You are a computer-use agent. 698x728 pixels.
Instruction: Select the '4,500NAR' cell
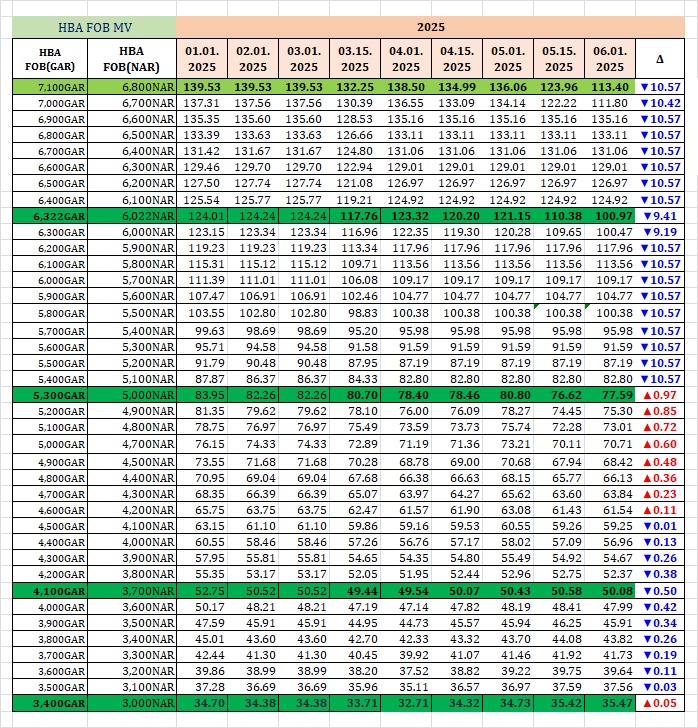tap(132, 462)
